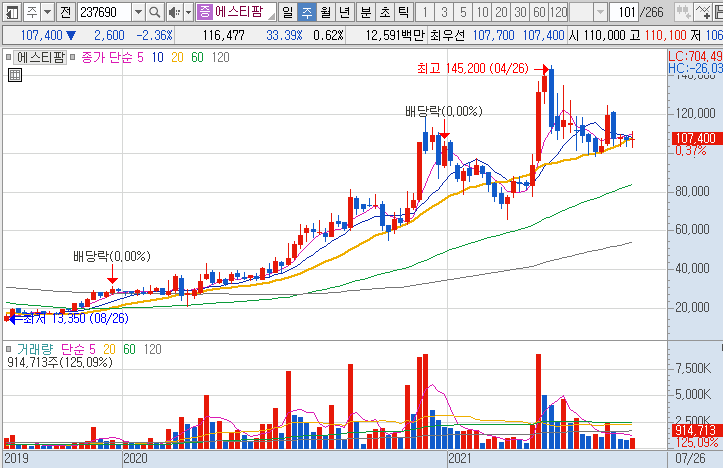Select the 120 interval button
The width and height of the screenshot is (723, 468).
(x=558, y=12)
